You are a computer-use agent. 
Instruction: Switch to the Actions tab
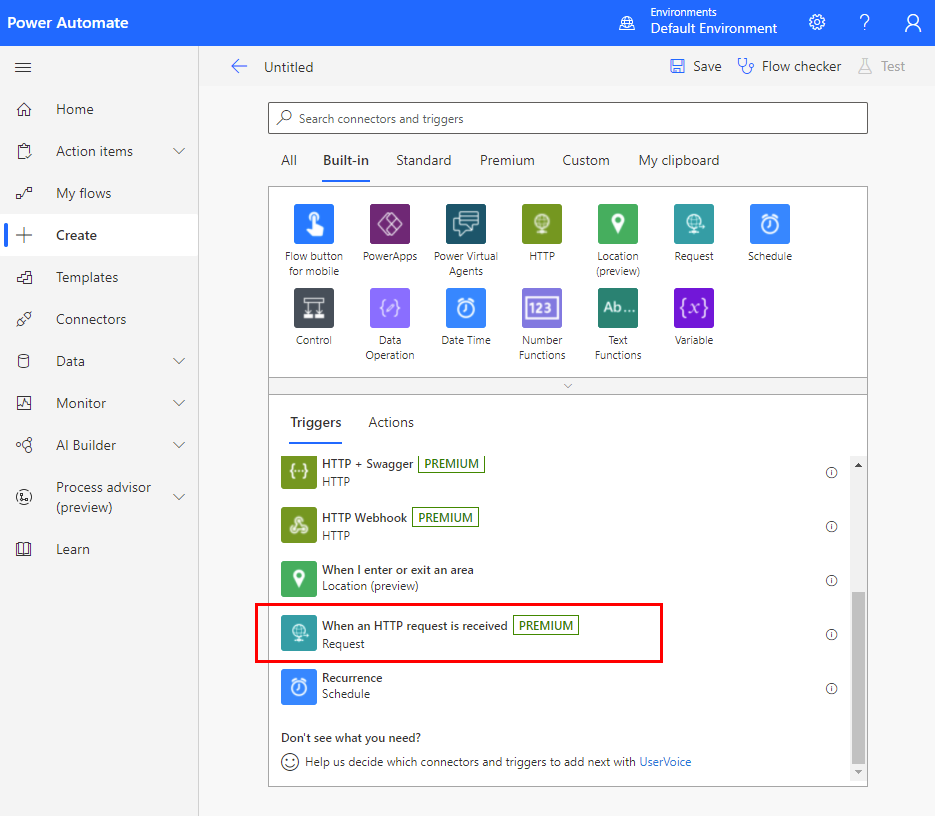[391, 422]
